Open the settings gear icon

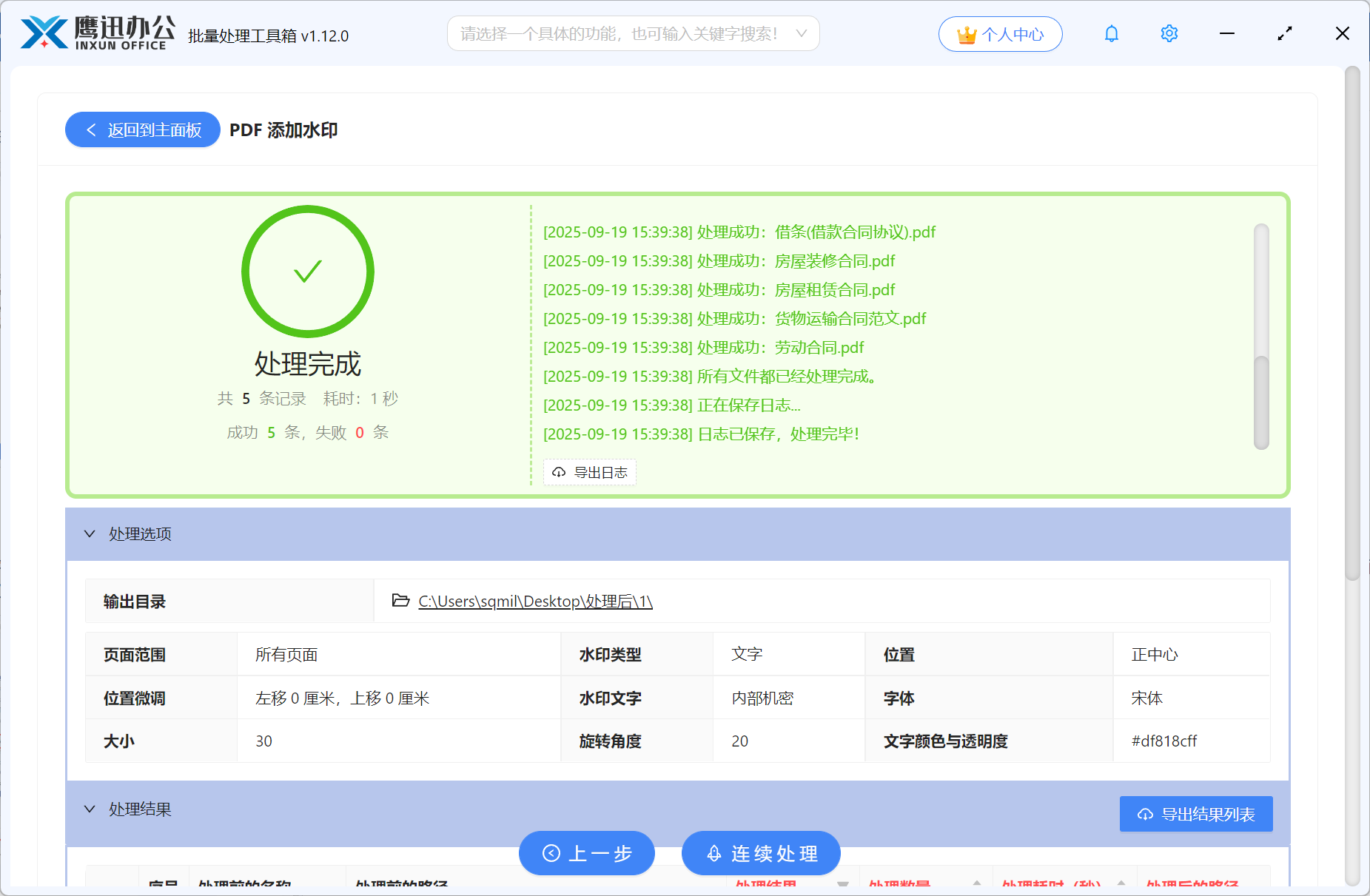click(1169, 33)
